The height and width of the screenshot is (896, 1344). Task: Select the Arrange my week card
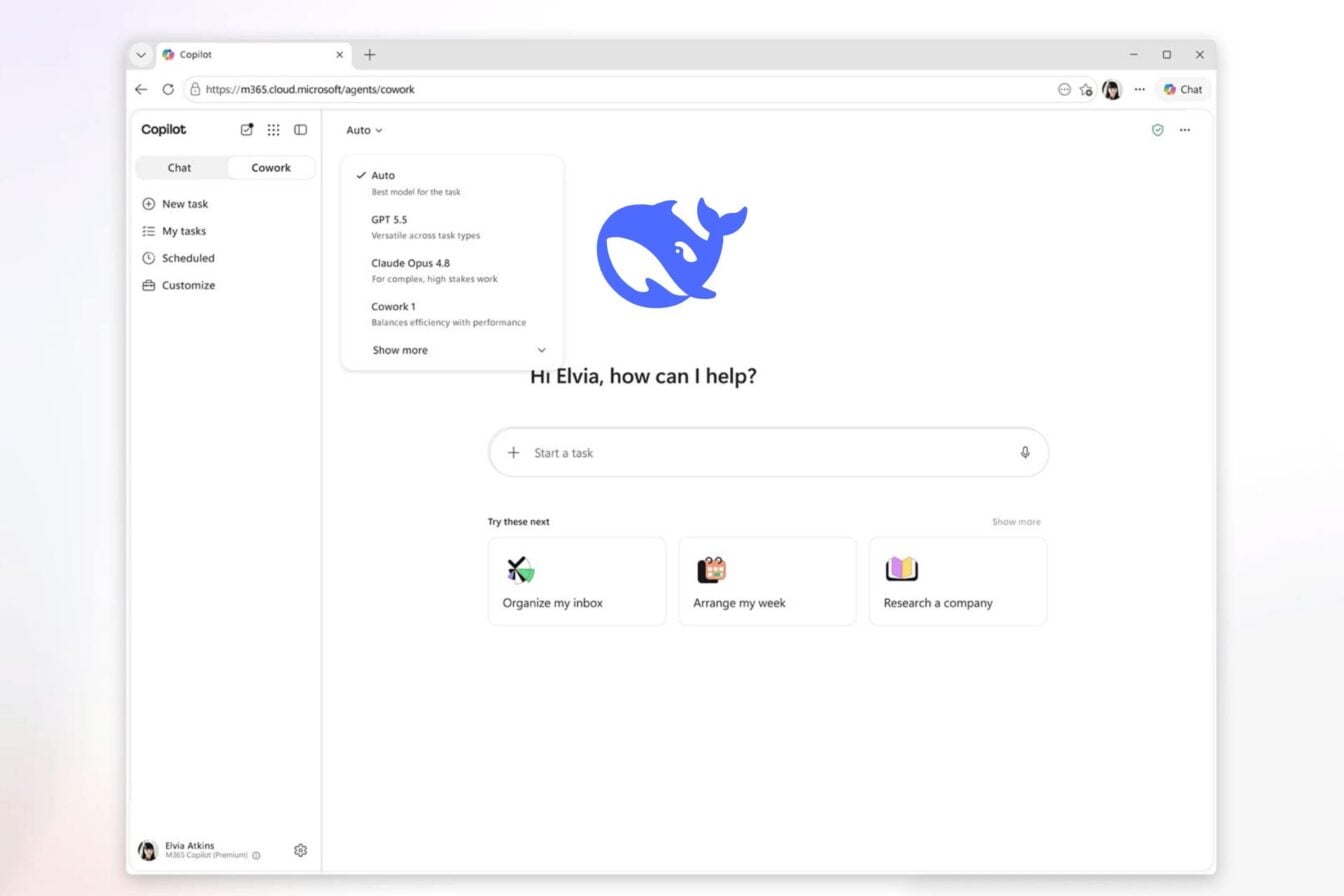[x=767, y=582]
